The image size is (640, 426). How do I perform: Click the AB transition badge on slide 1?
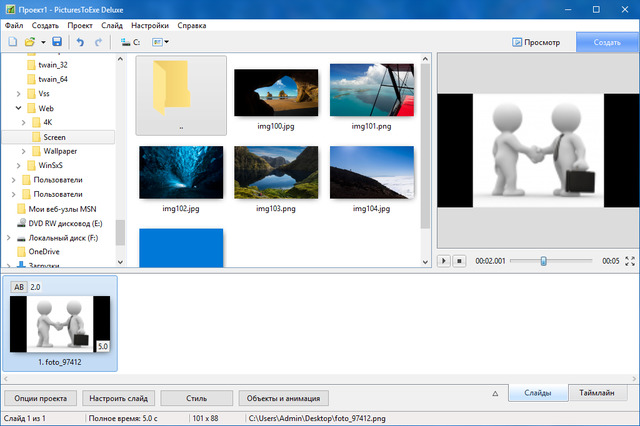(18, 287)
